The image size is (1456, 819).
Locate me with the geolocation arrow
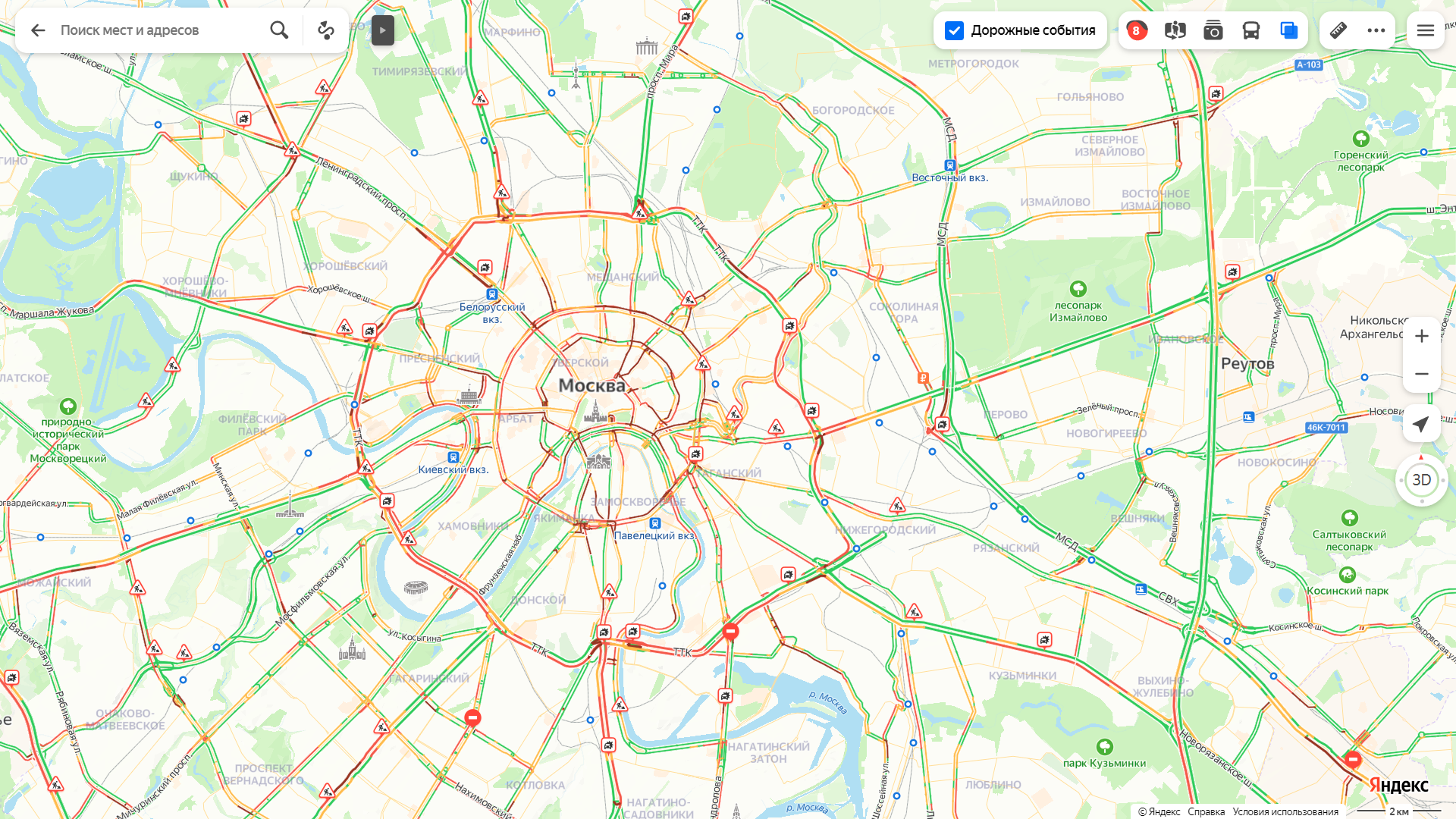(1421, 424)
